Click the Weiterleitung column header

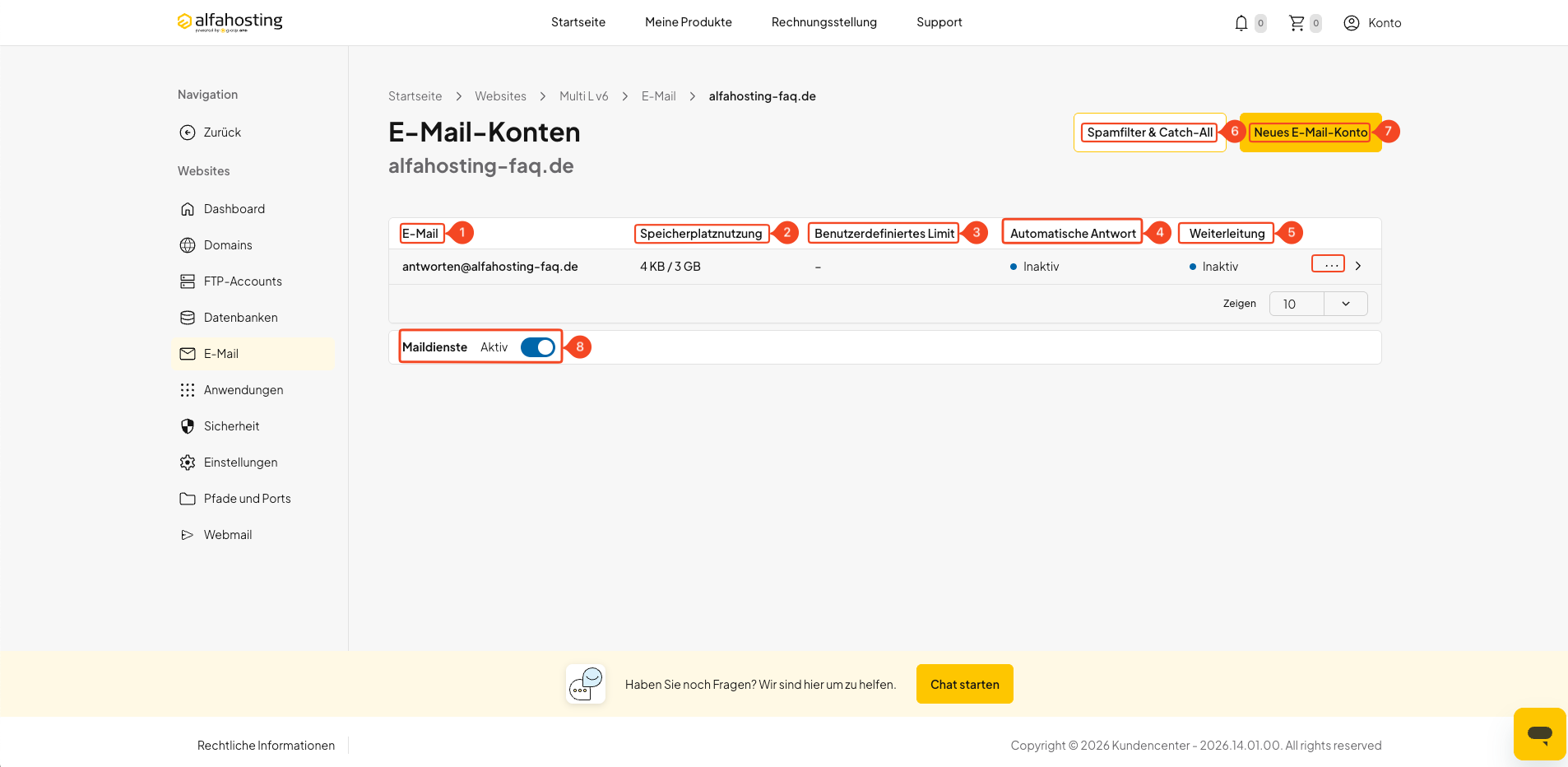pos(1227,234)
